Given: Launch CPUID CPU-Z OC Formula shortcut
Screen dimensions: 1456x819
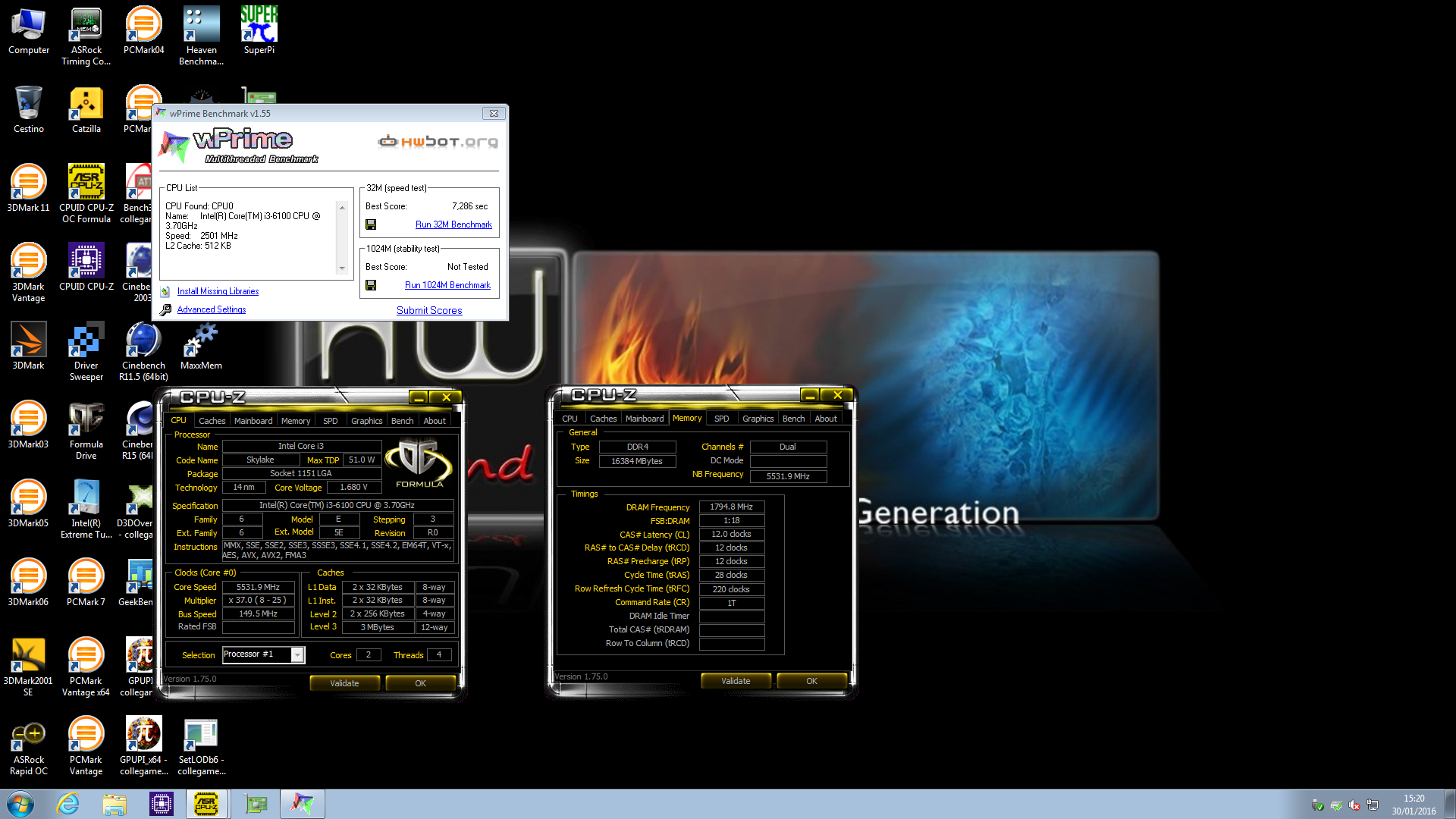Looking at the screenshot, I should click(86, 194).
